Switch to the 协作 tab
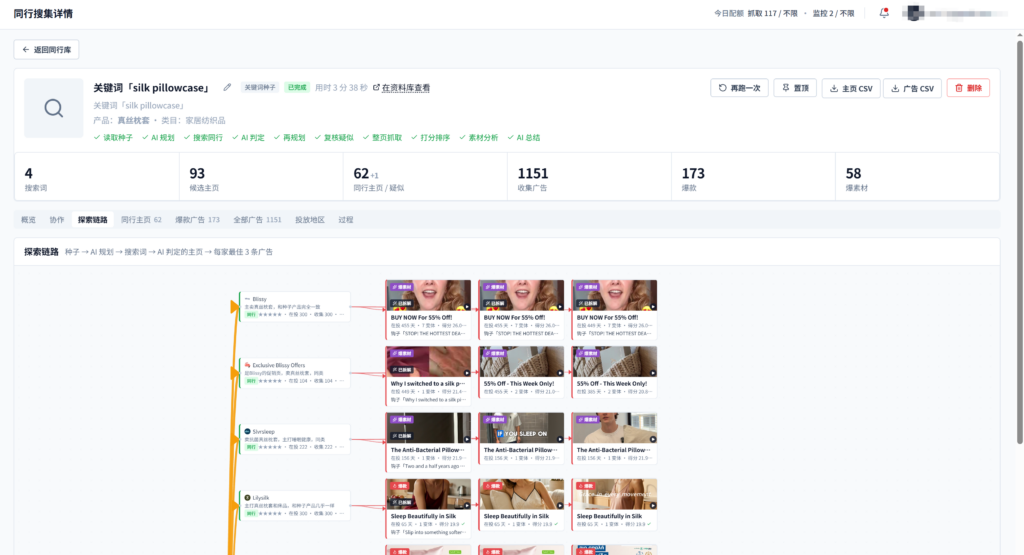The width and height of the screenshot is (1024, 555). click(x=57, y=220)
